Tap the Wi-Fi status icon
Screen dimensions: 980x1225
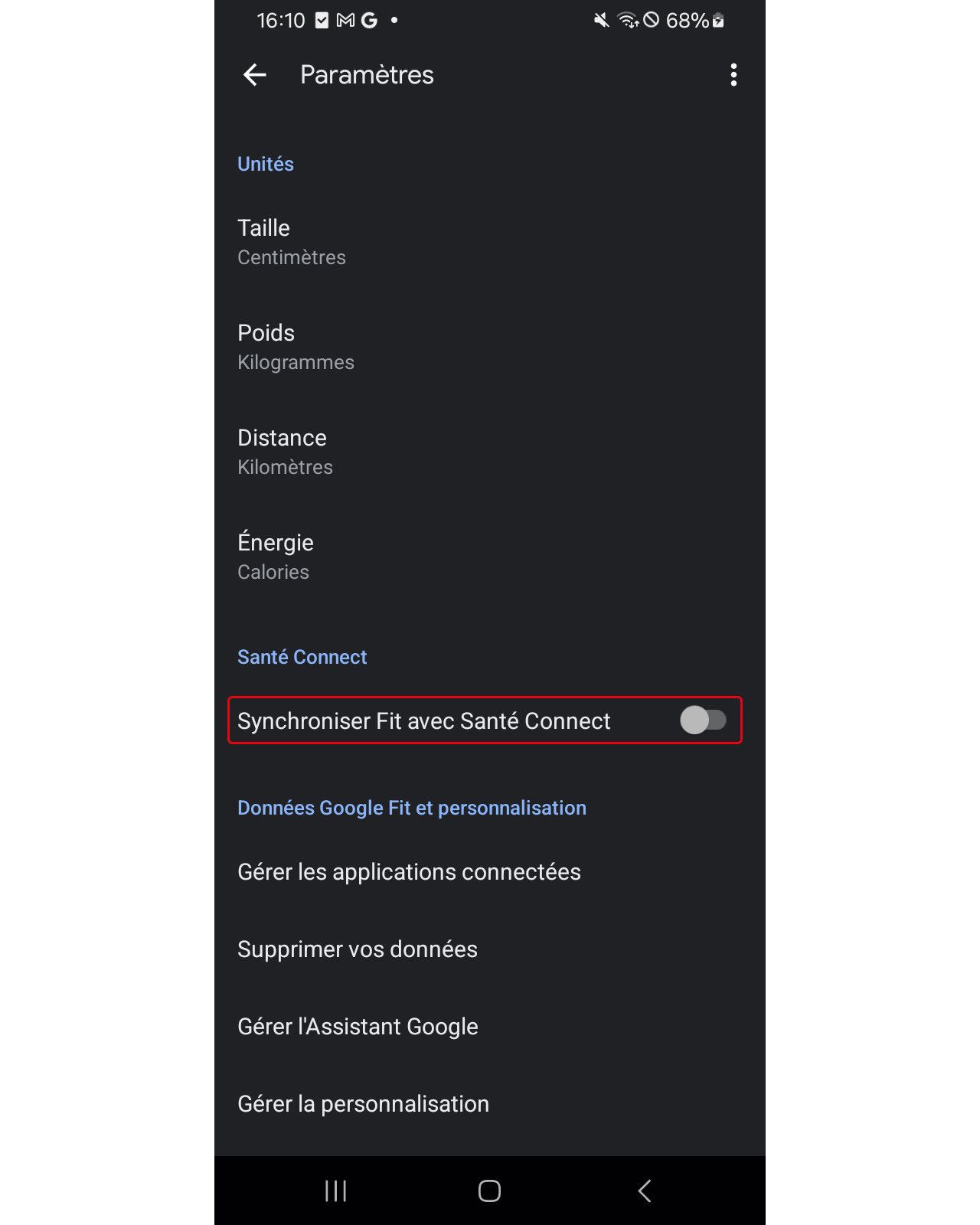click(628, 21)
